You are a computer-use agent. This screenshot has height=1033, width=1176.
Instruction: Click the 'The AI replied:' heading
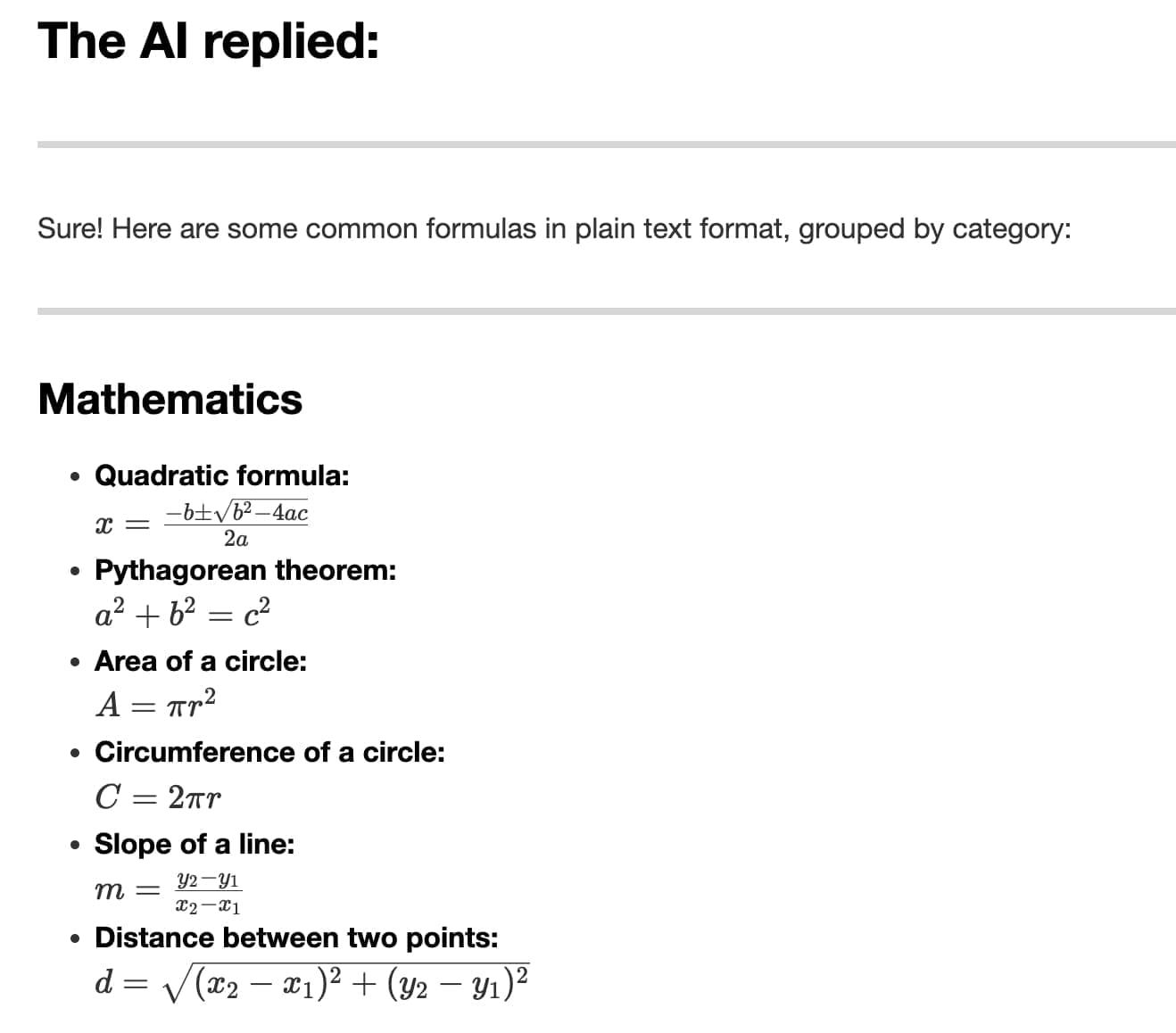(208, 41)
